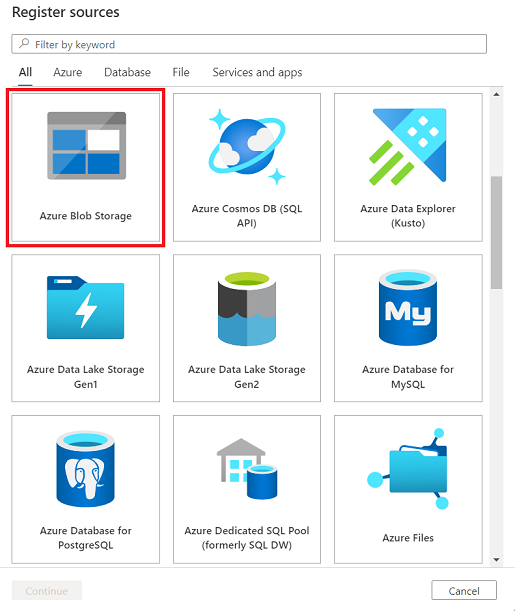Click the scrollbar up arrow
Screen dimensions: 515x611
point(496,94)
